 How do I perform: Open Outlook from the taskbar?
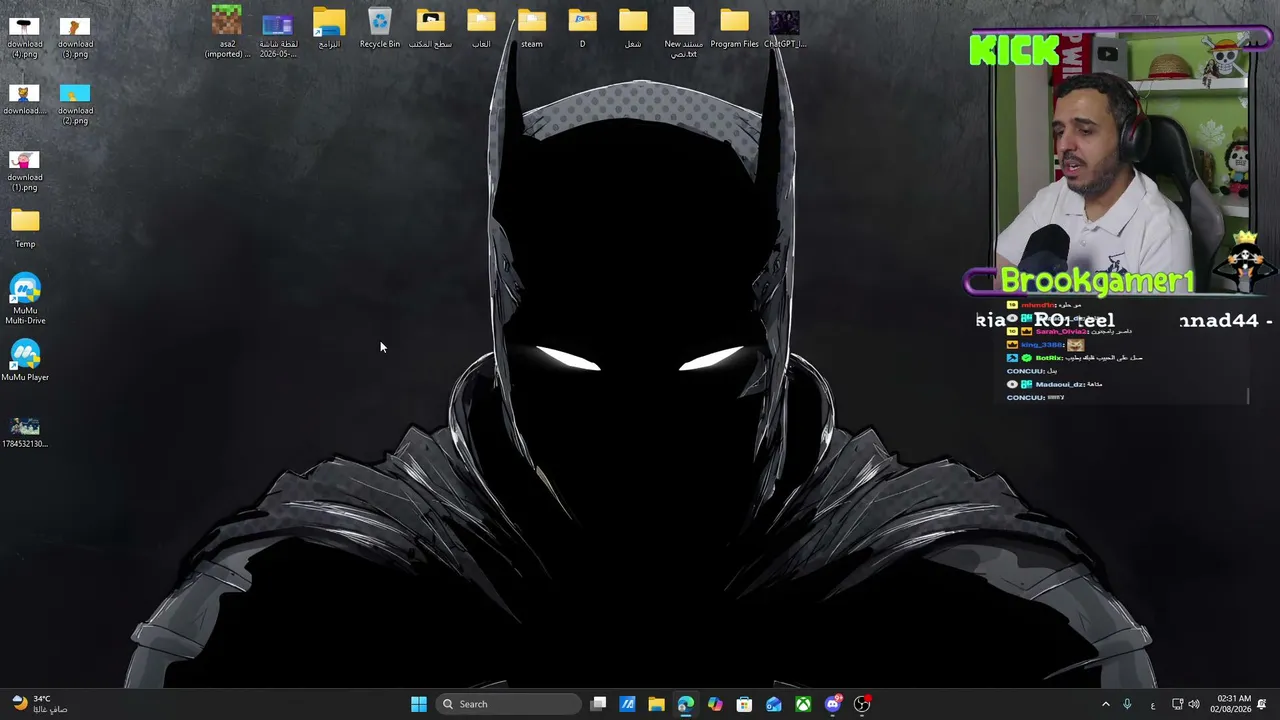coord(773,704)
